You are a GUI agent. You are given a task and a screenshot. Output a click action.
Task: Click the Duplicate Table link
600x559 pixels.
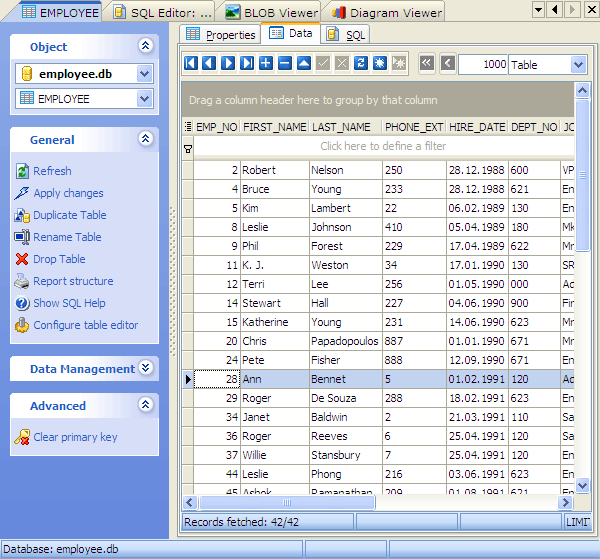click(70, 215)
